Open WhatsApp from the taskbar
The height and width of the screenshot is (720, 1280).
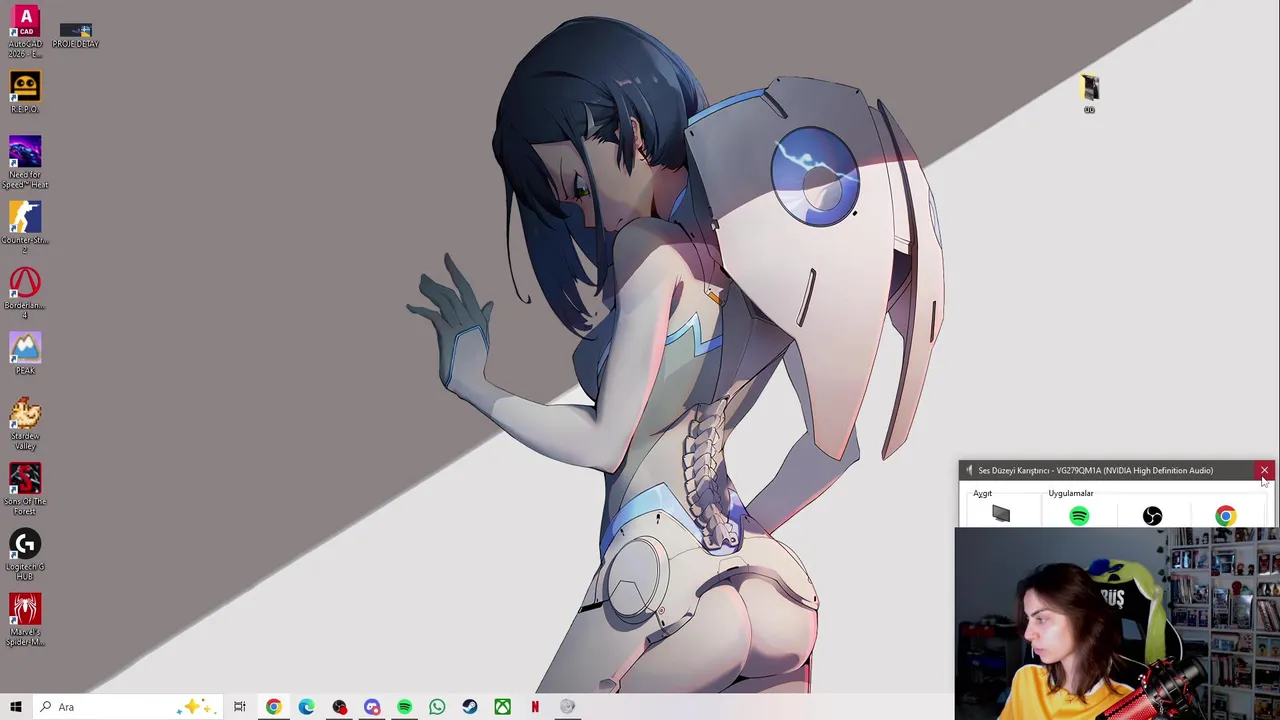(437, 707)
